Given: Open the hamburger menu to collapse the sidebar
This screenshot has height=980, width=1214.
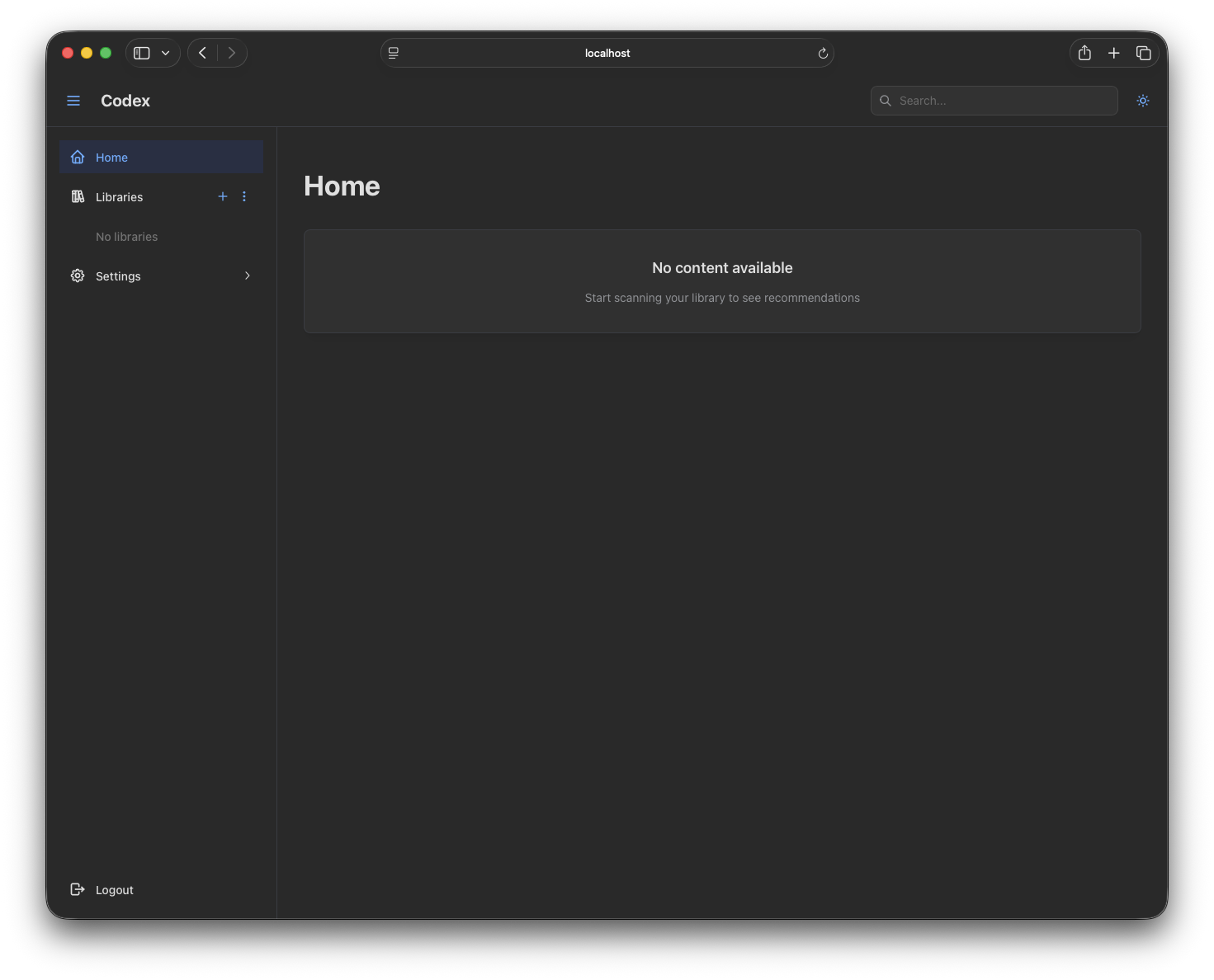Looking at the screenshot, I should (73, 100).
